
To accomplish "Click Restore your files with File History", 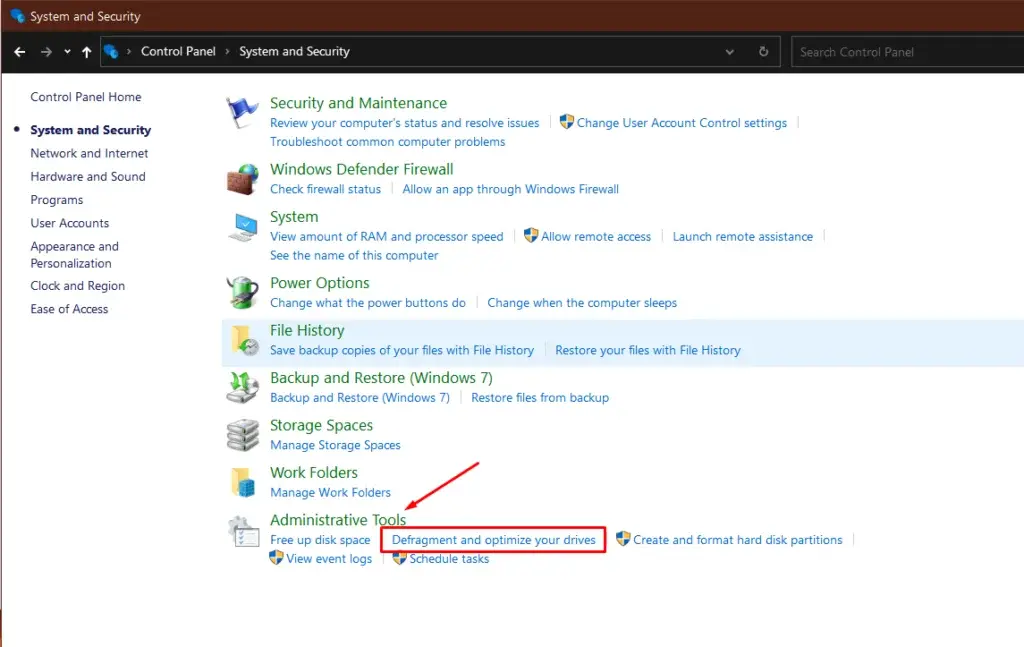I will tap(648, 350).
